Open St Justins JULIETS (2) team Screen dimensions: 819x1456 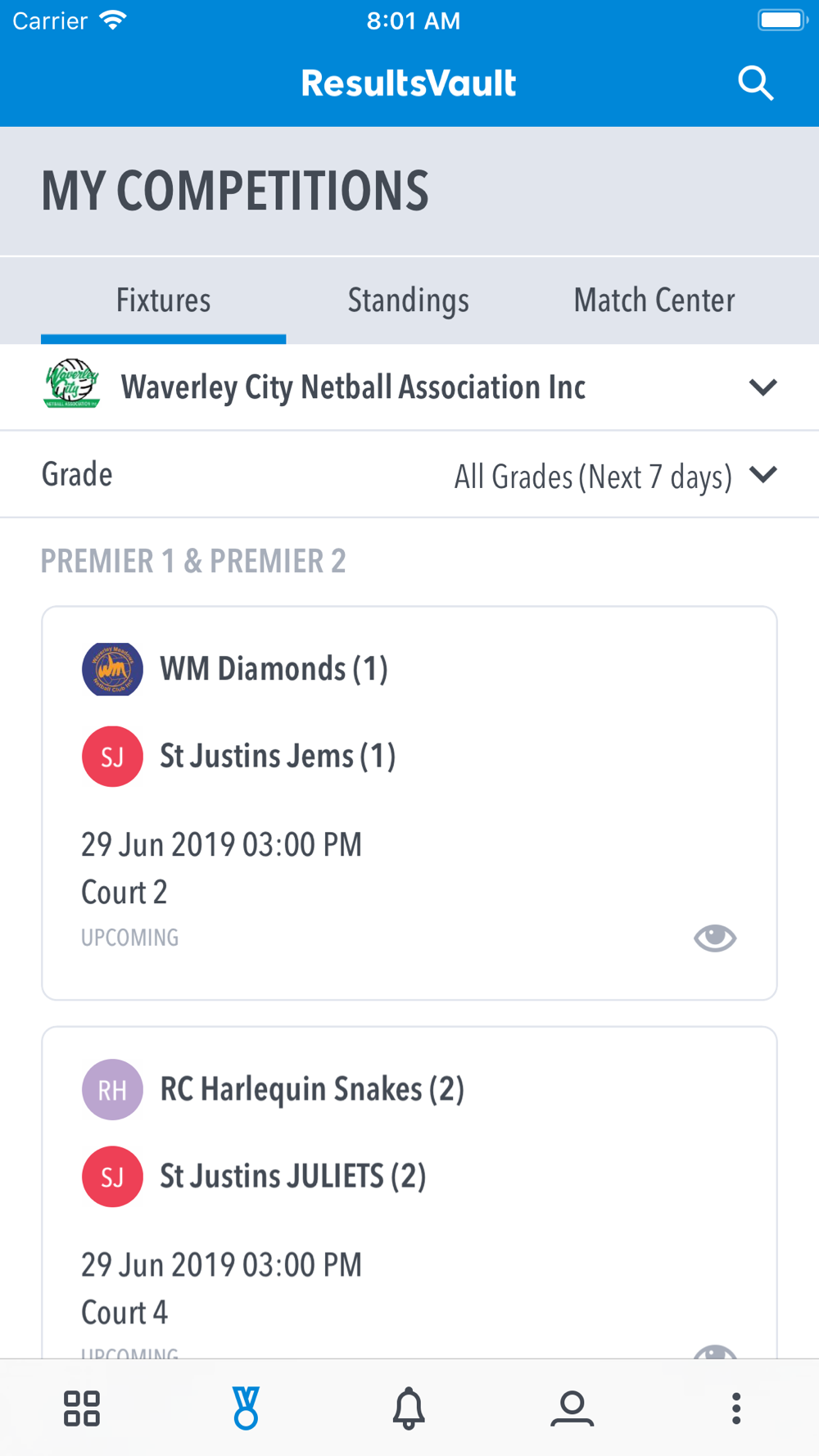(293, 1177)
